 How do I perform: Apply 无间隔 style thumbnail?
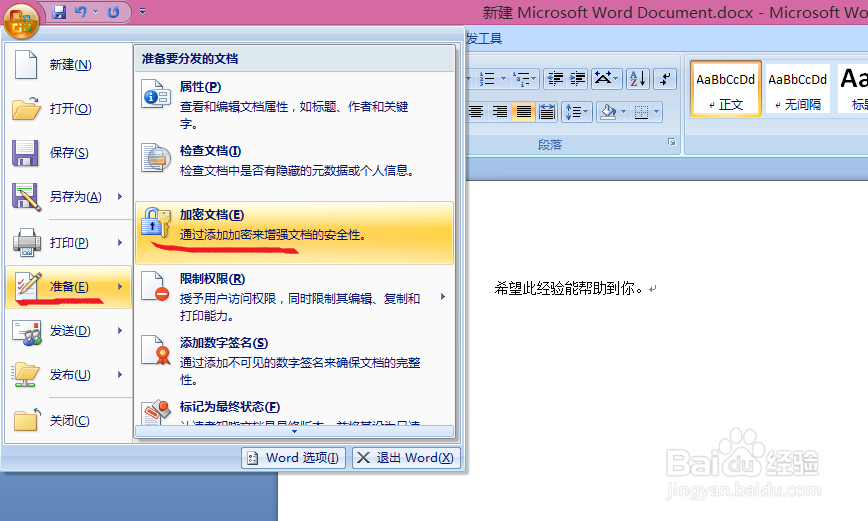point(798,89)
